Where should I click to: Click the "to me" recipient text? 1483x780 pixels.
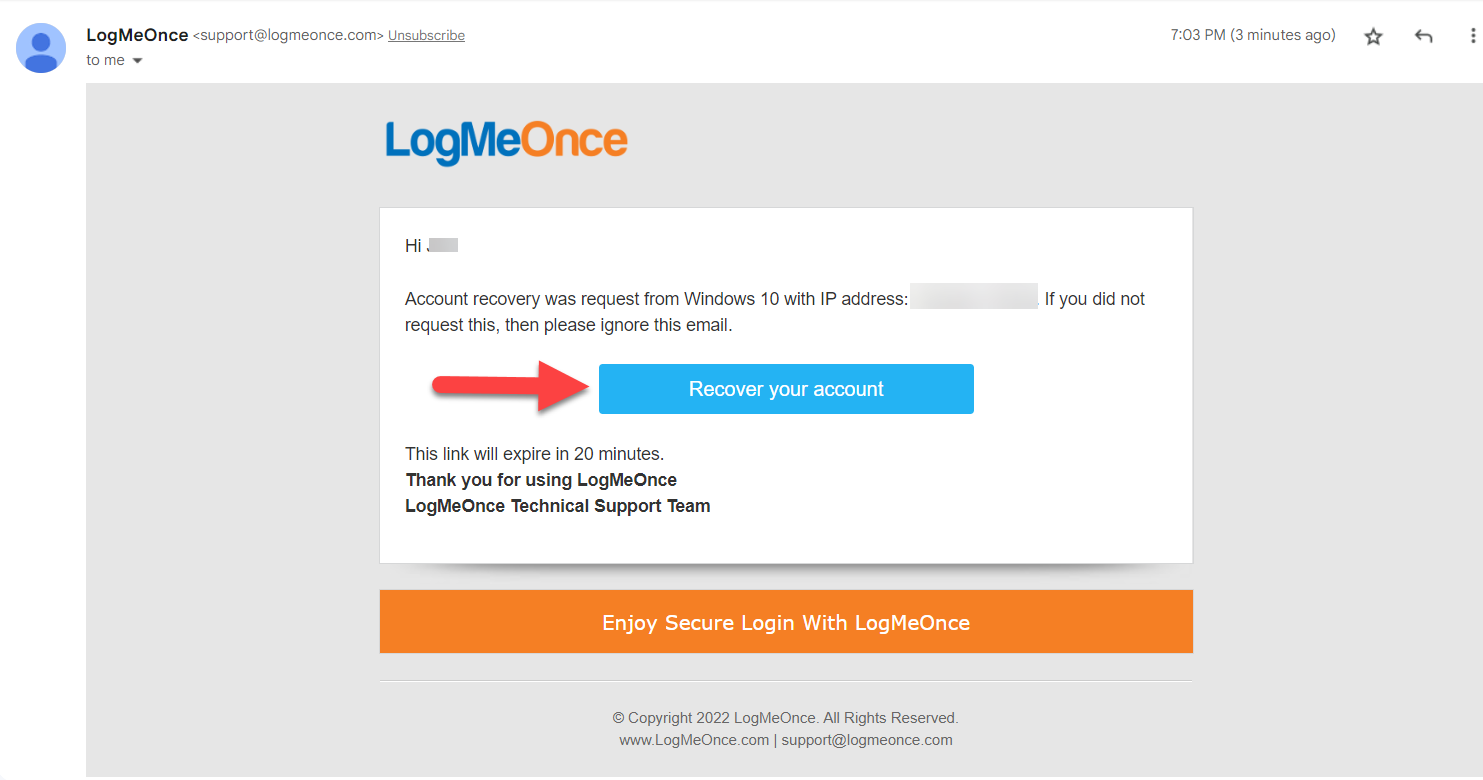click(106, 60)
